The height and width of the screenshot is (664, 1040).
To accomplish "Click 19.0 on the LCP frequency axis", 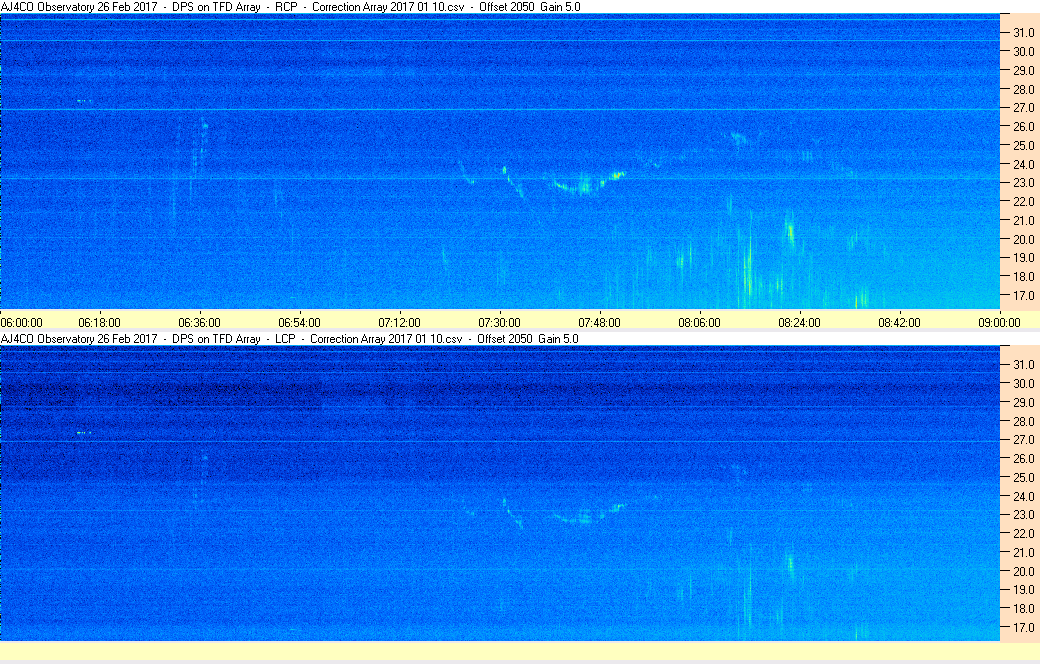I will tap(1023, 590).
